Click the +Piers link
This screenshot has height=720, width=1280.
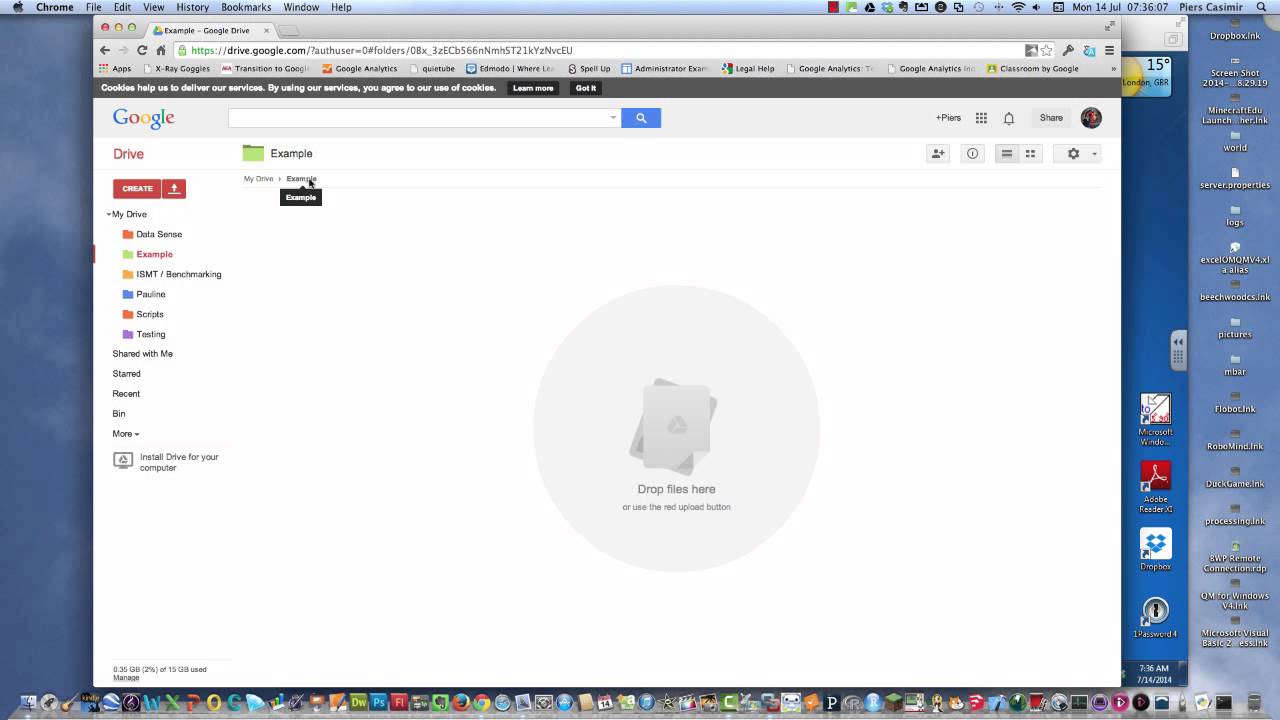948,118
